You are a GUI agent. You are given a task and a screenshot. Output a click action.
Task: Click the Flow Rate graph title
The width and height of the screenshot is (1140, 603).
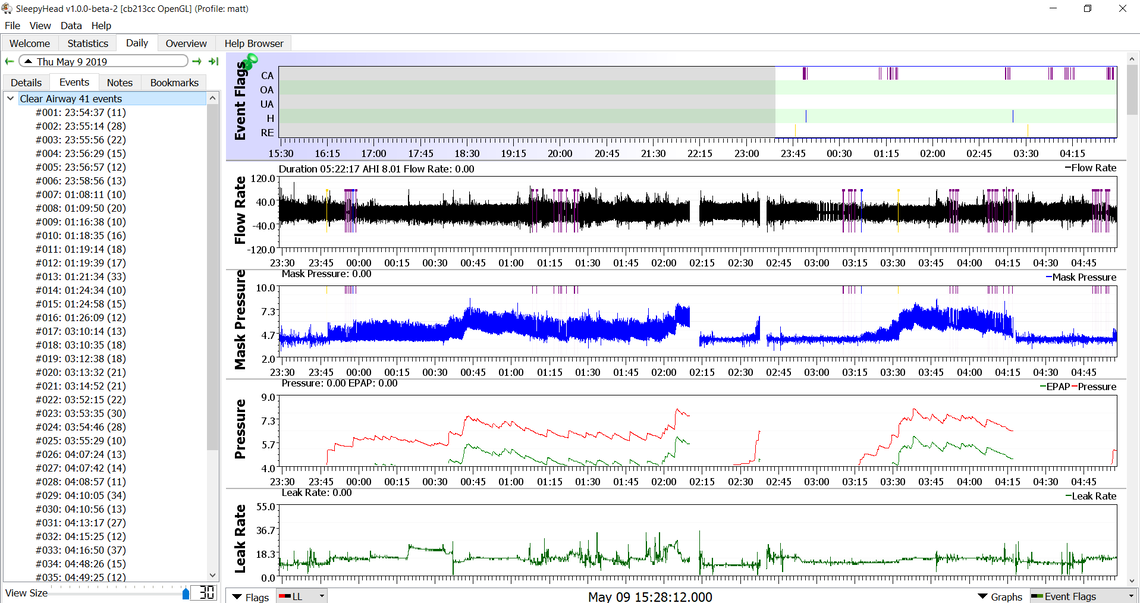pos(240,211)
